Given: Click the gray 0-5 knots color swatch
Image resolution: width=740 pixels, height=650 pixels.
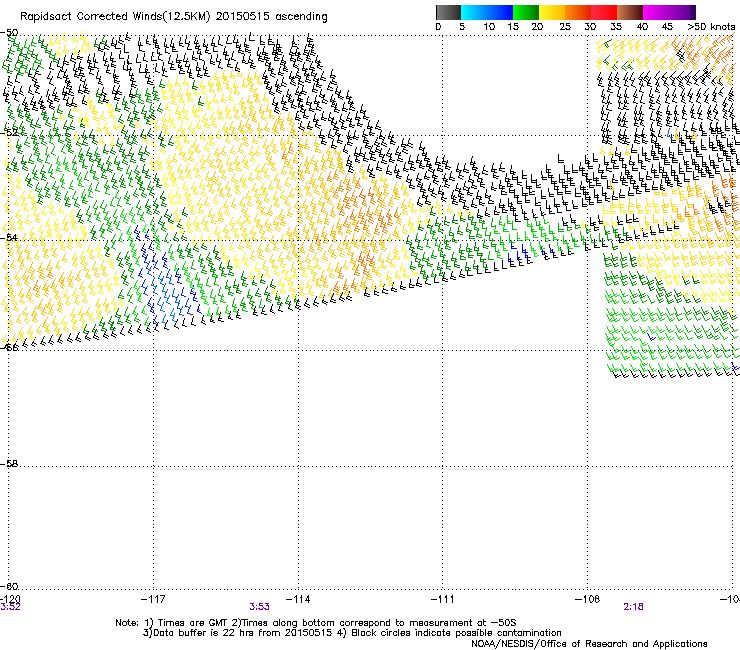Looking at the screenshot, I should click(448, 12).
